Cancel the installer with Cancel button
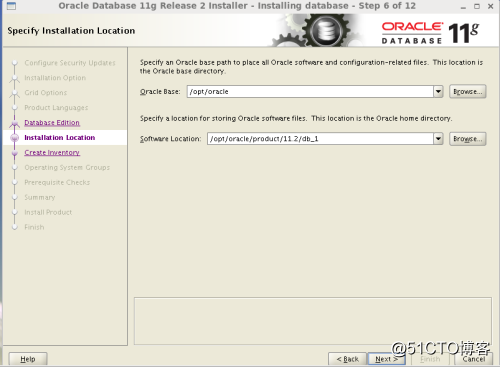Image resolution: width=500 pixels, height=367 pixels. (474, 359)
